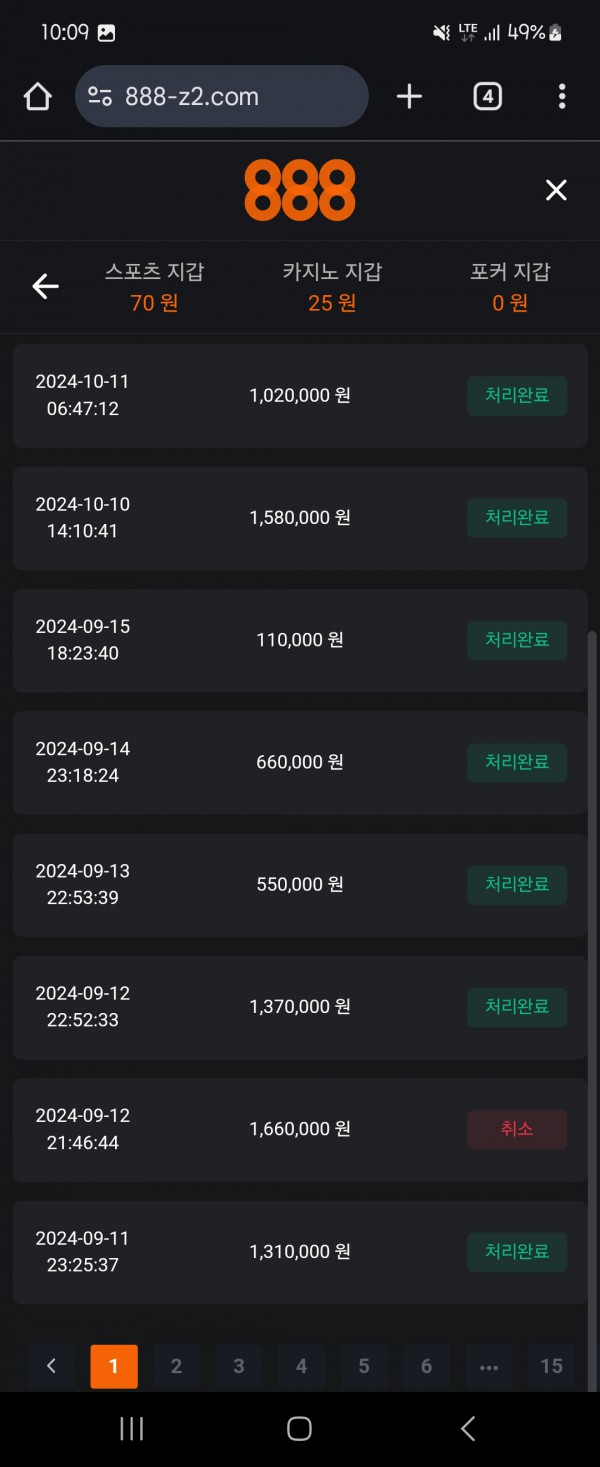Expand more pages with the ellipsis button

pos(489,1366)
